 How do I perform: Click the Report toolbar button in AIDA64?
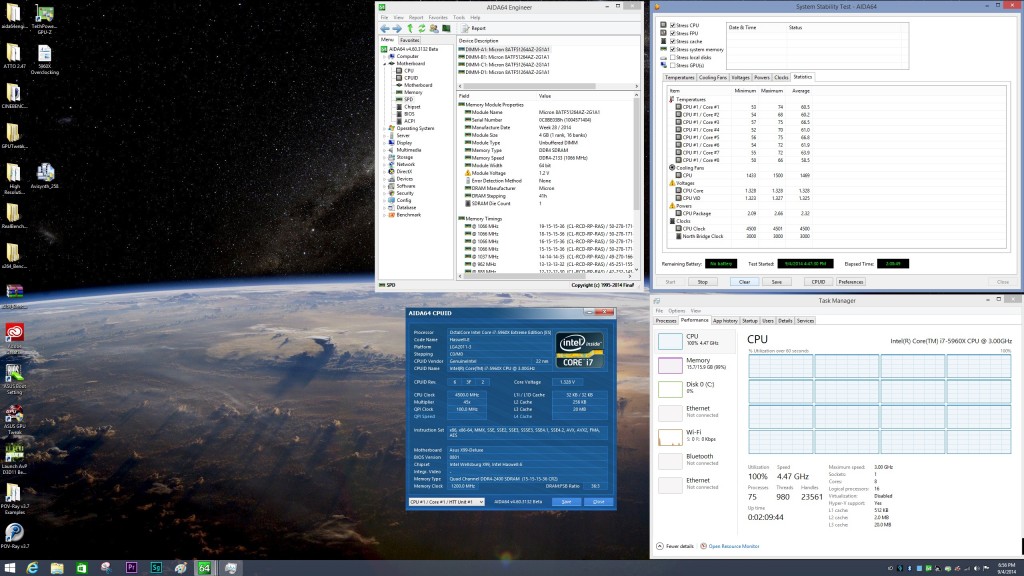click(474, 28)
